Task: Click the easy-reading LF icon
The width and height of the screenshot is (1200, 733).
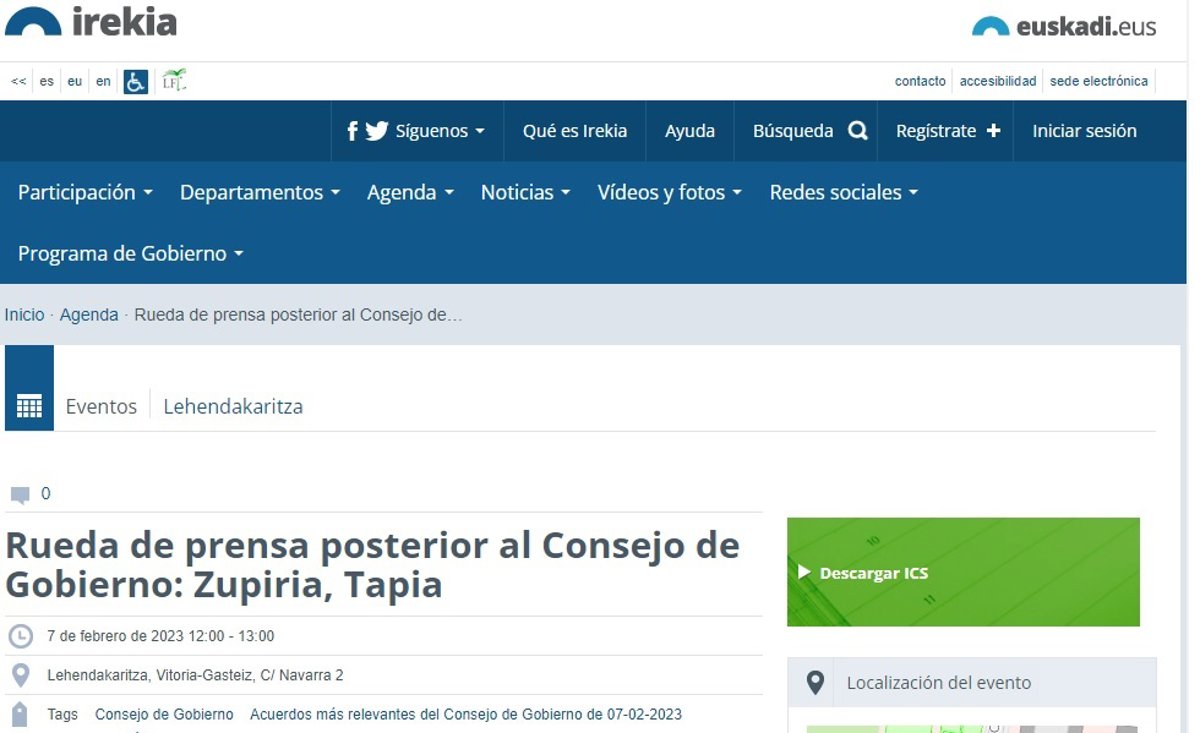Action: [174, 81]
